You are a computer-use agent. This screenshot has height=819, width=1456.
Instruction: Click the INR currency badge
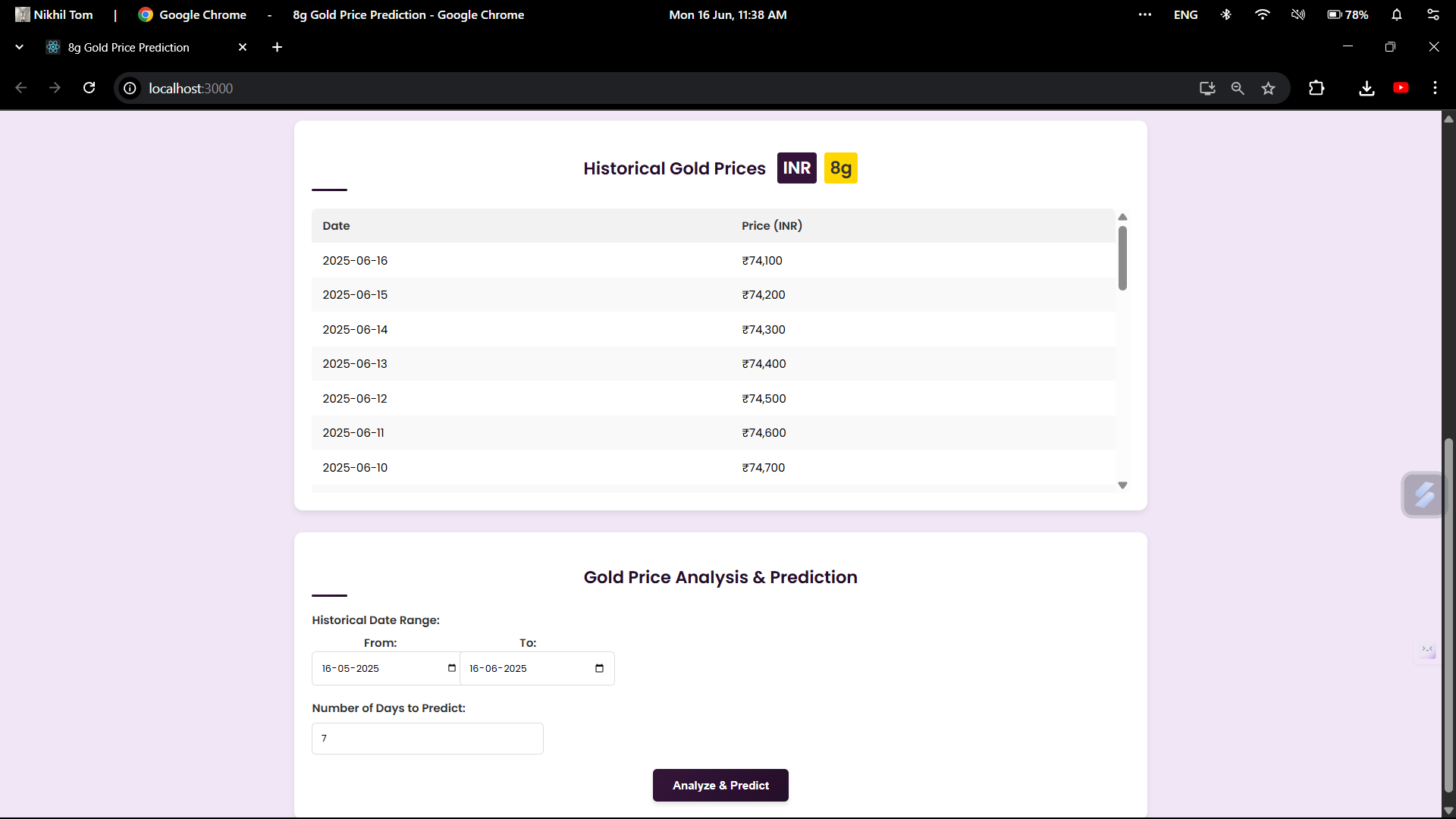pyautogui.click(x=796, y=168)
